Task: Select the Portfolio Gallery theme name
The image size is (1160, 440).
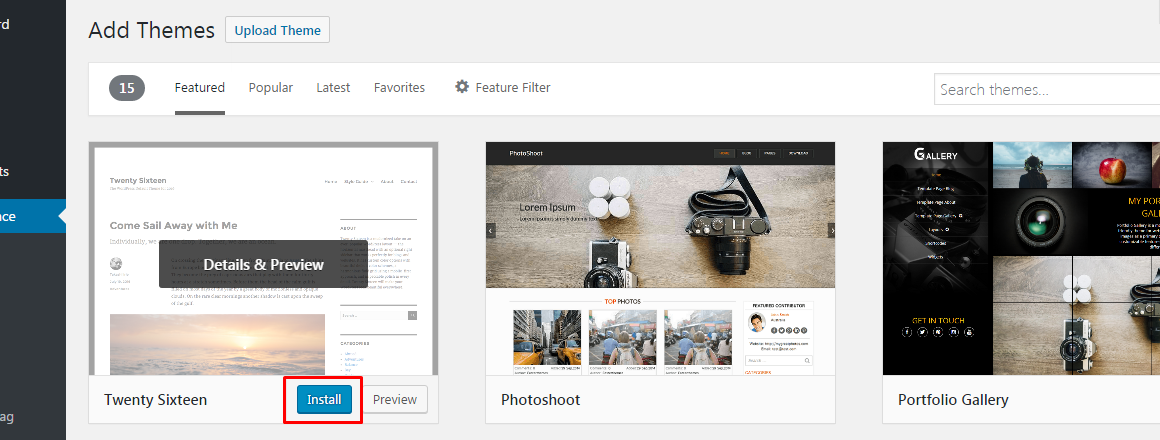Action: click(953, 400)
